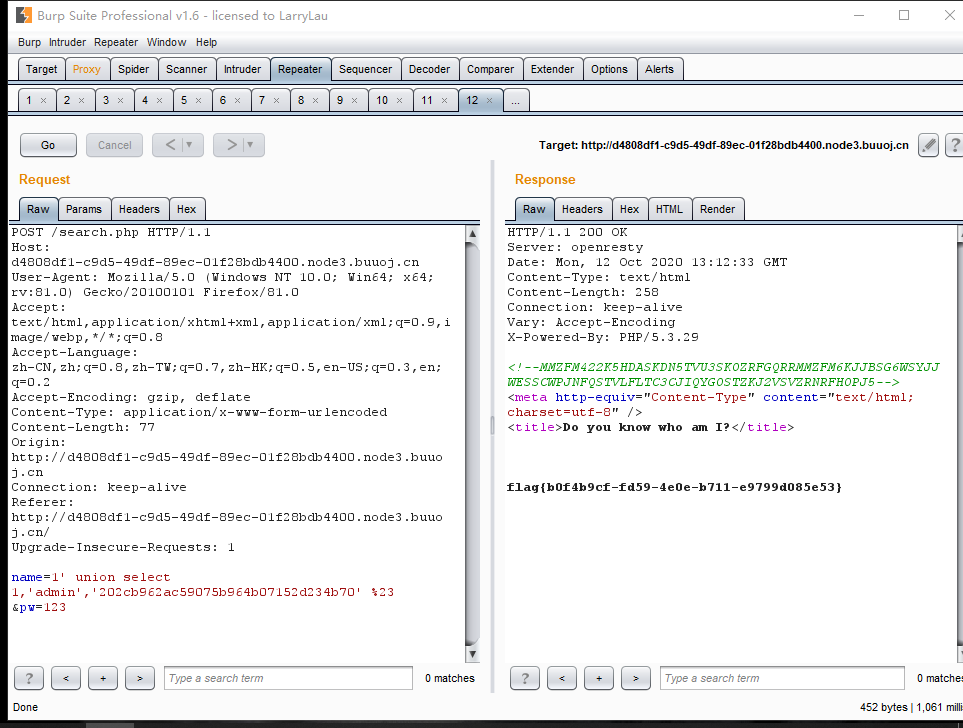The image size is (963, 728).
Task: Open the Burp menu
Action: 29,42
